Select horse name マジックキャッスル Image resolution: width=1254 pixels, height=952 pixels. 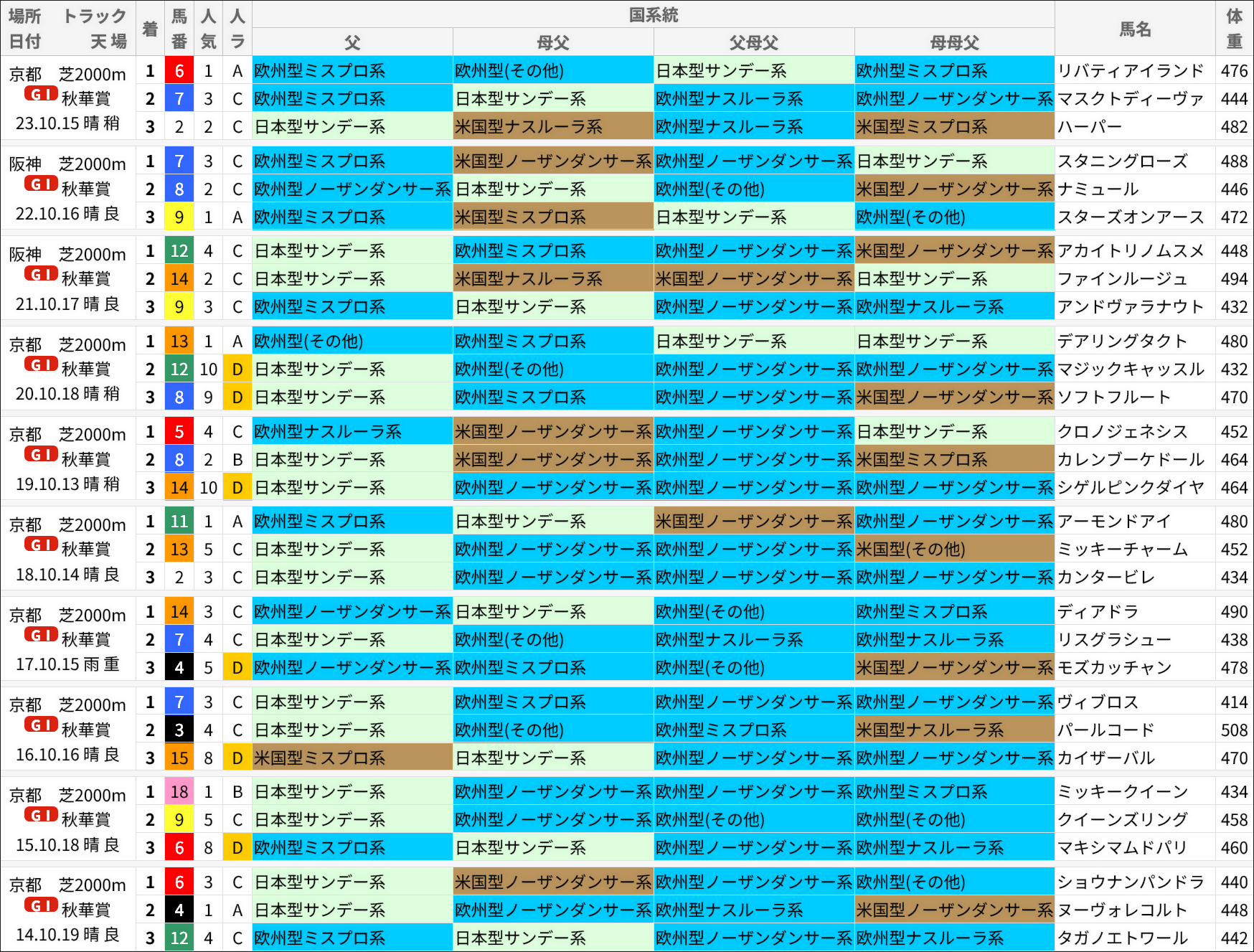(x=1131, y=369)
